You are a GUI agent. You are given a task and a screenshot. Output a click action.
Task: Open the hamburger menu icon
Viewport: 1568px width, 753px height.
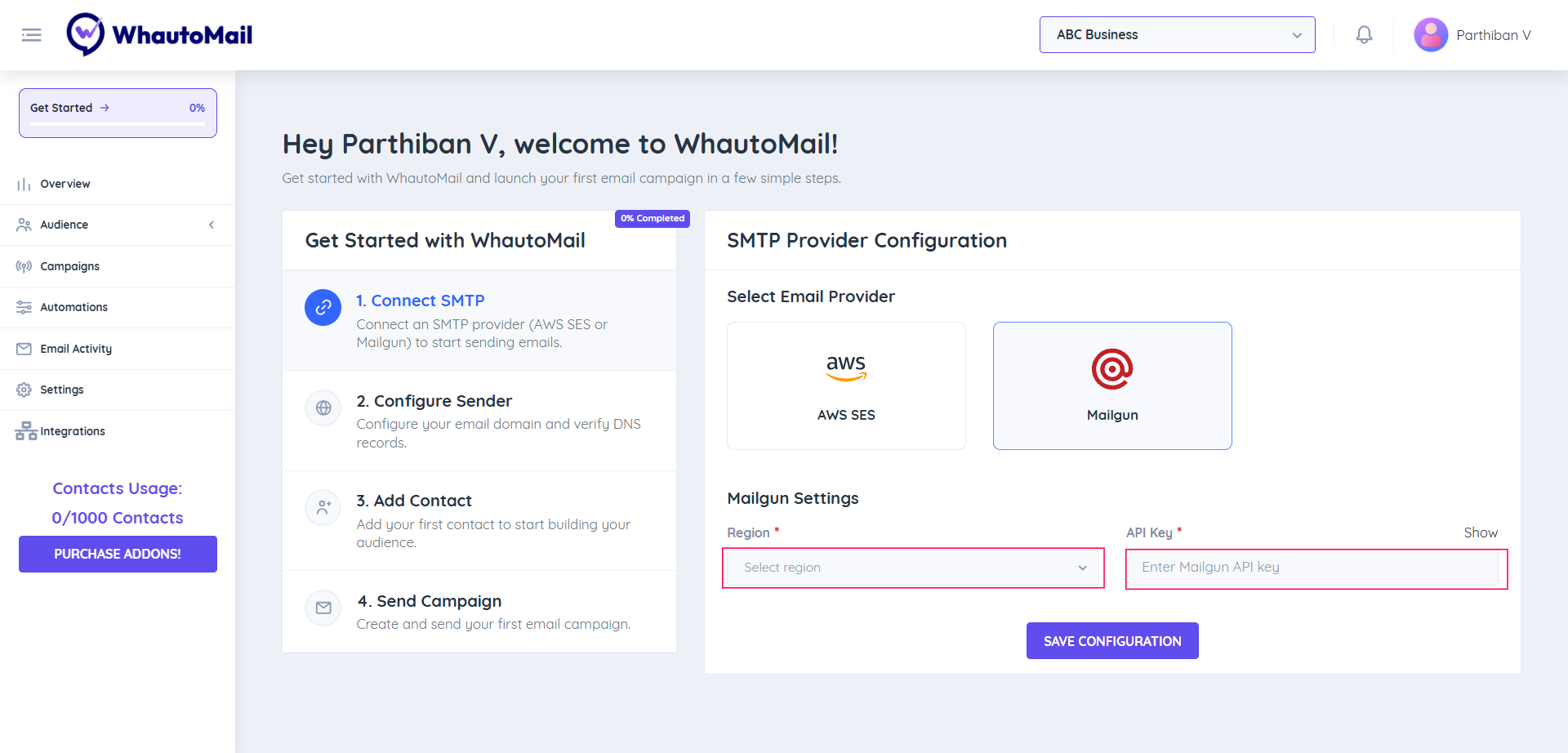[31, 34]
